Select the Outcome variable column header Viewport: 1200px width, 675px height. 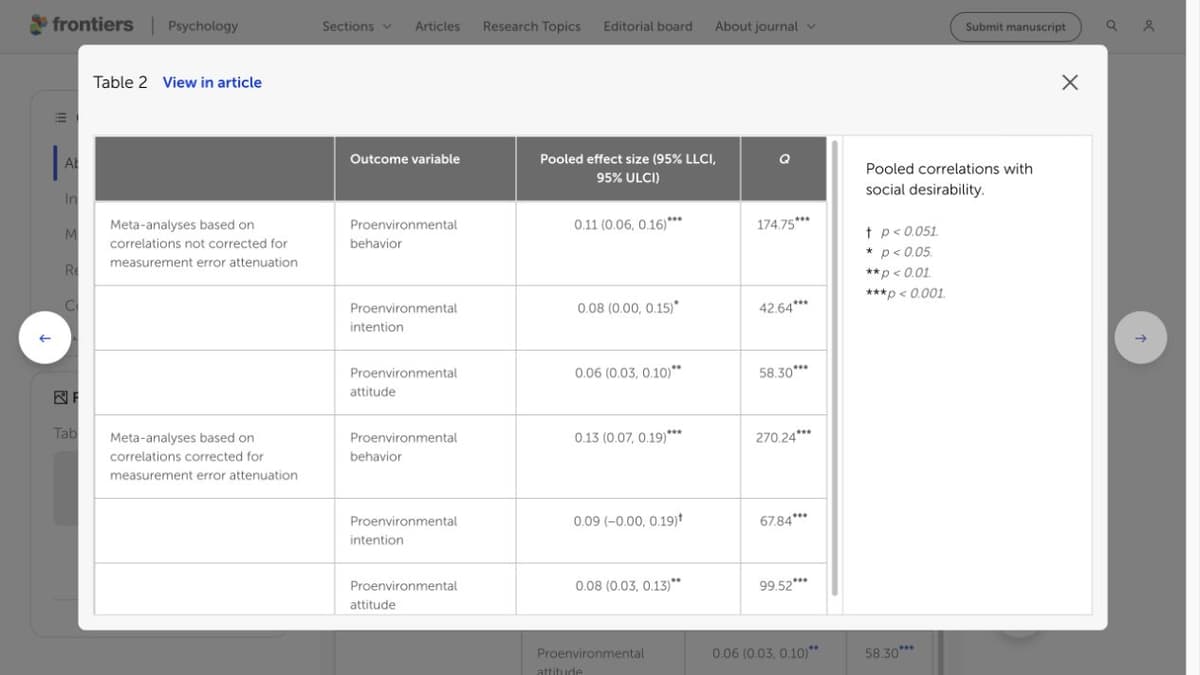pyautogui.click(x=425, y=168)
